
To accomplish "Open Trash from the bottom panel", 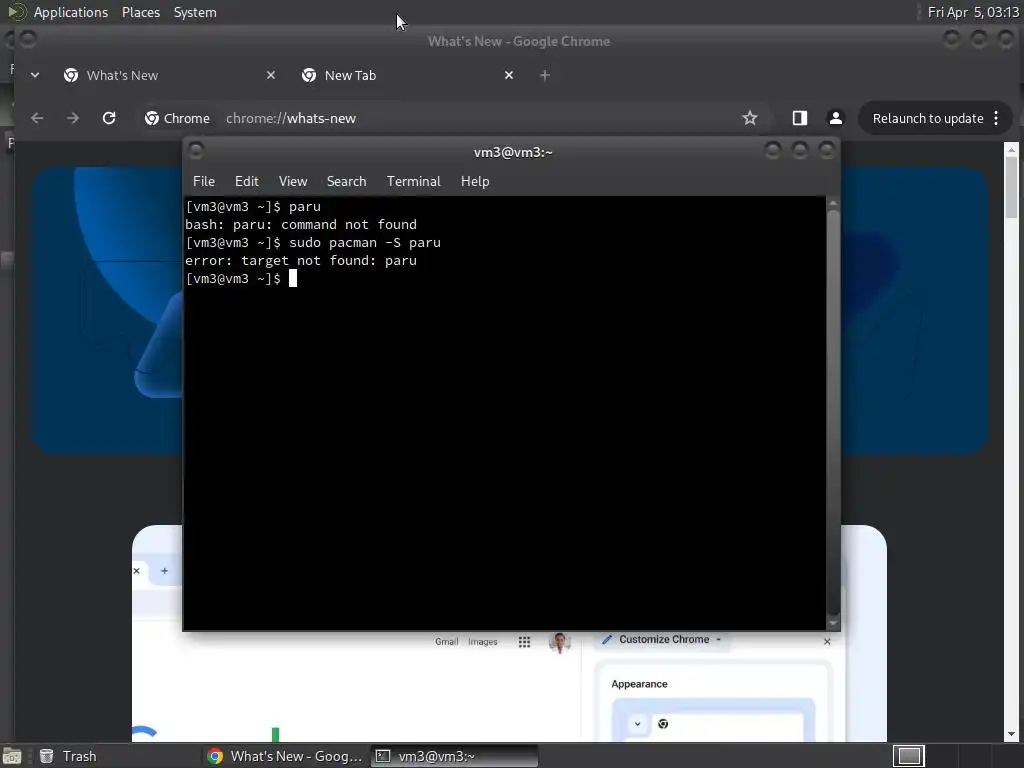I will point(68,756).
